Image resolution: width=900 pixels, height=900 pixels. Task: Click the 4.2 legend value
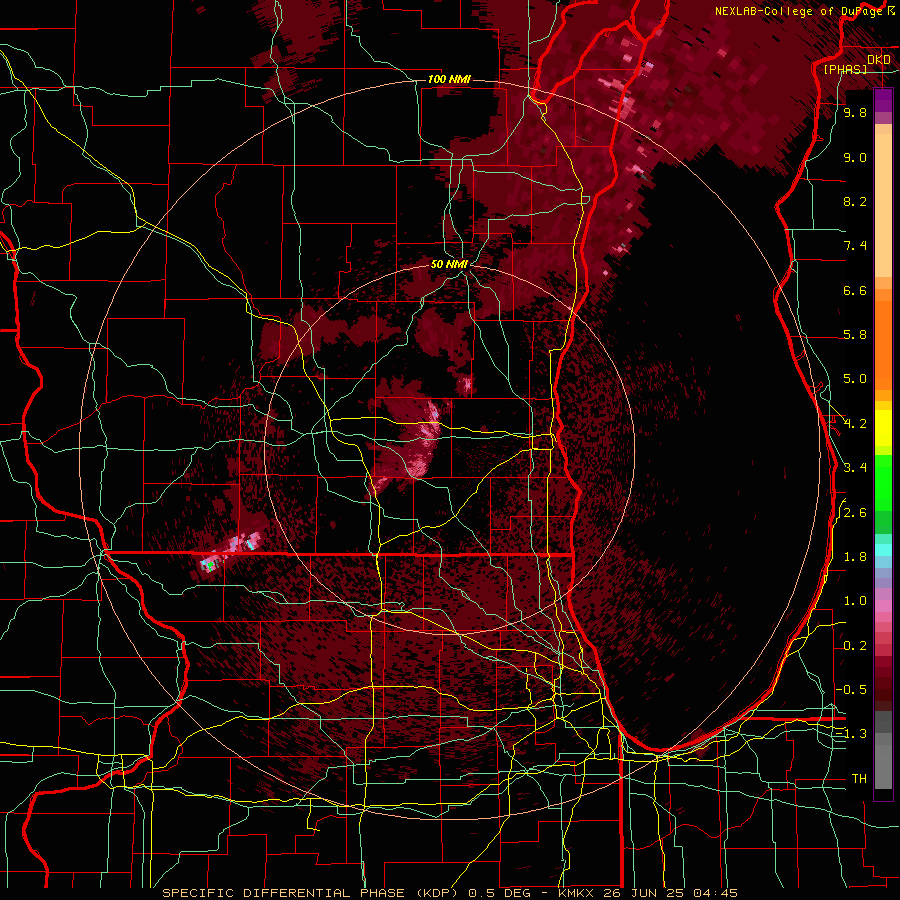point(855,424)
